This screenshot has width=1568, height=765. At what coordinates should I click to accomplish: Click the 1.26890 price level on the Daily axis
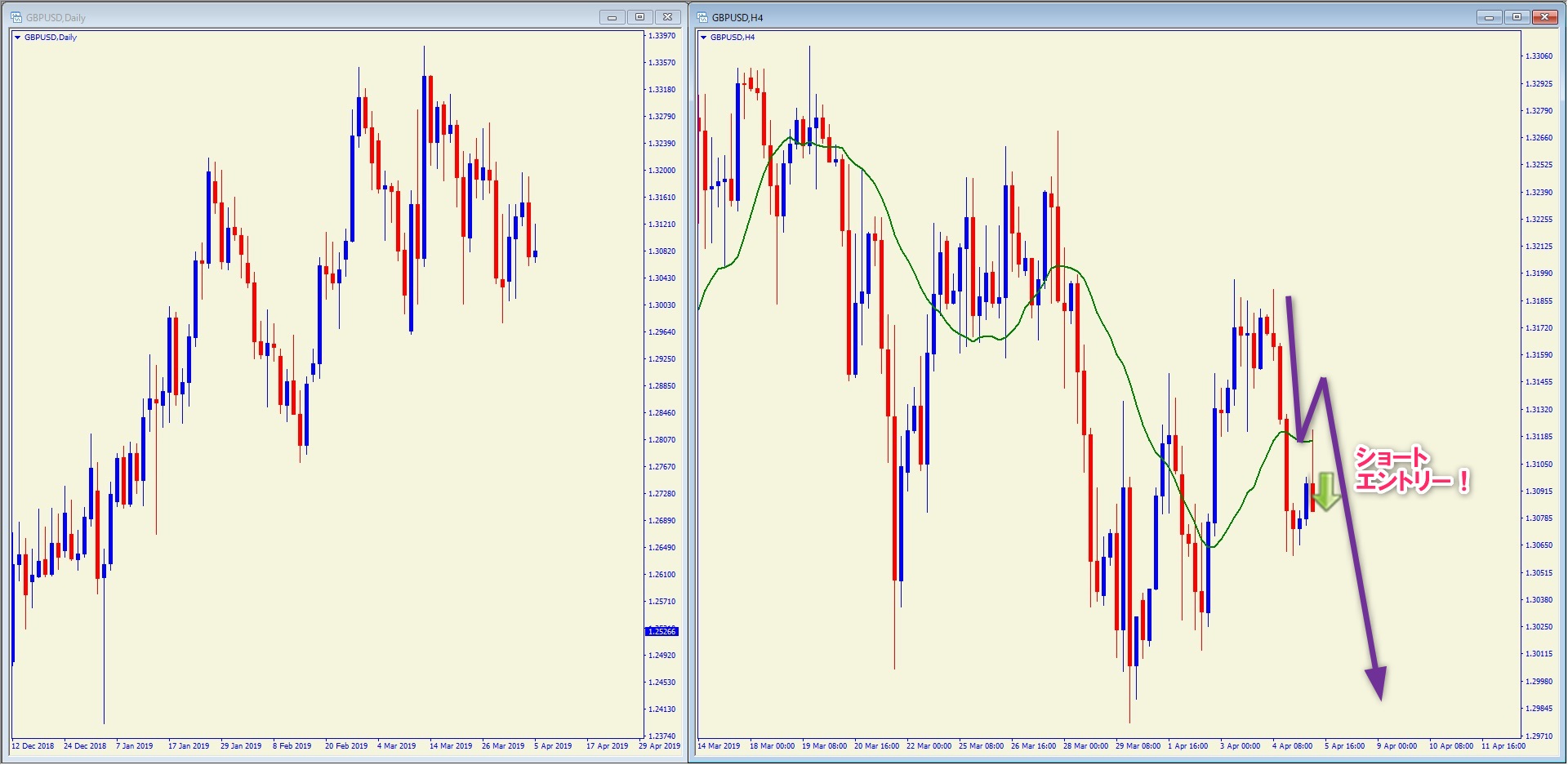pos(662,521)
